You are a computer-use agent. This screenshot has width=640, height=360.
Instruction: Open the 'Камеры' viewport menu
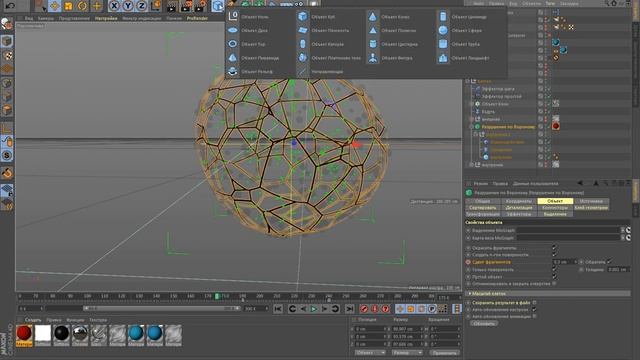pos(46,18)
